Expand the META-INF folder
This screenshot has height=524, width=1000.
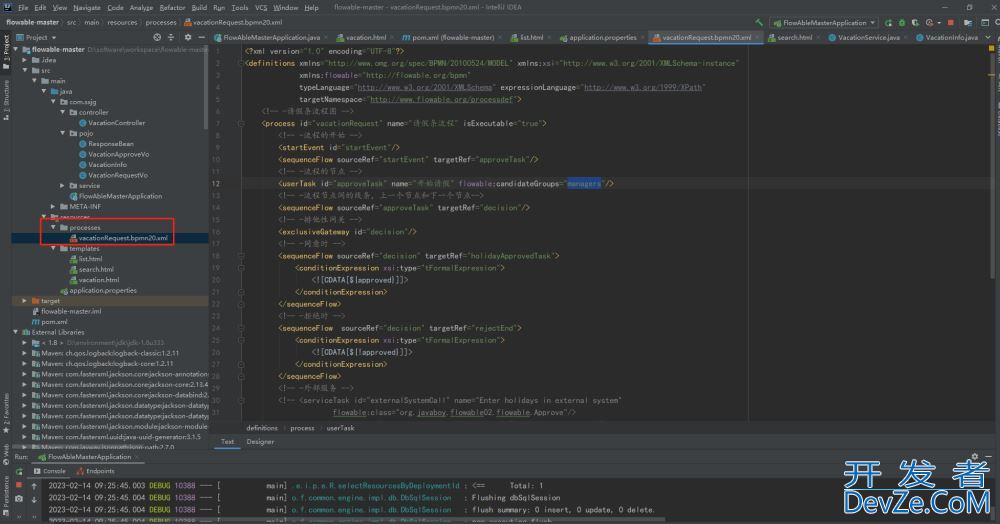coord(54,207)
